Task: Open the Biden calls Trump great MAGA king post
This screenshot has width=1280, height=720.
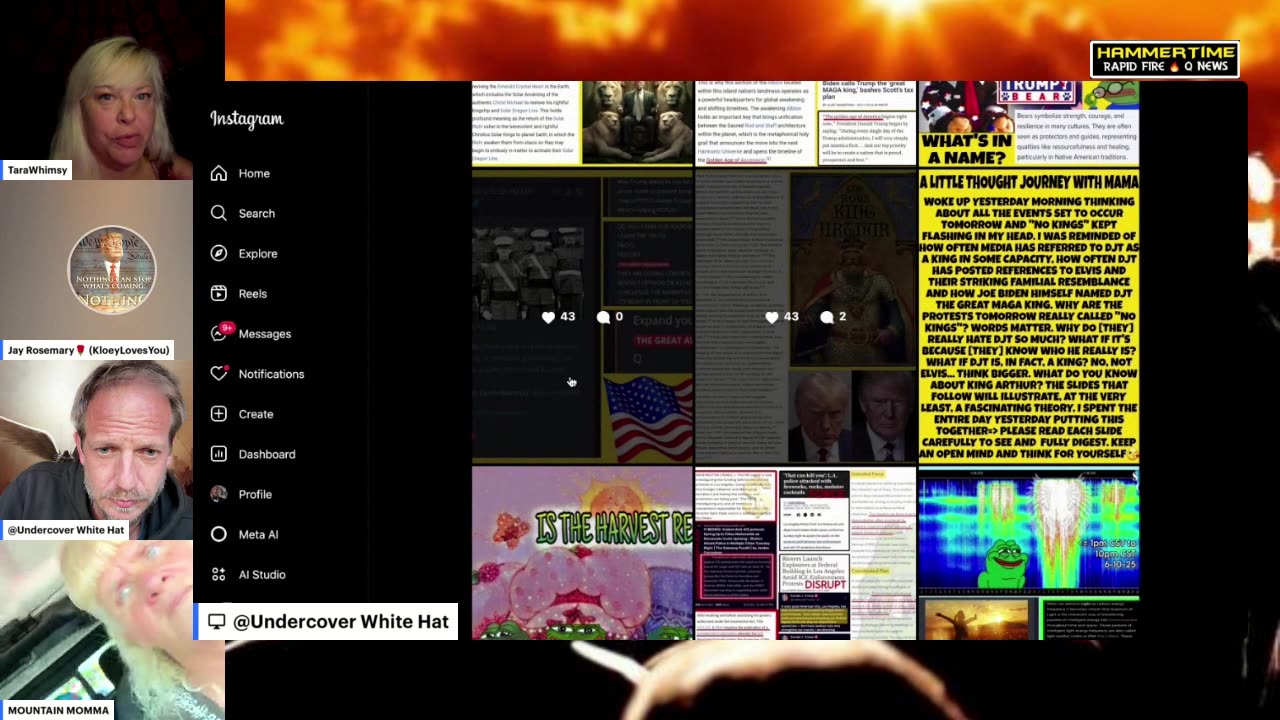Action: pyautogui.click(x=805, y=123)
